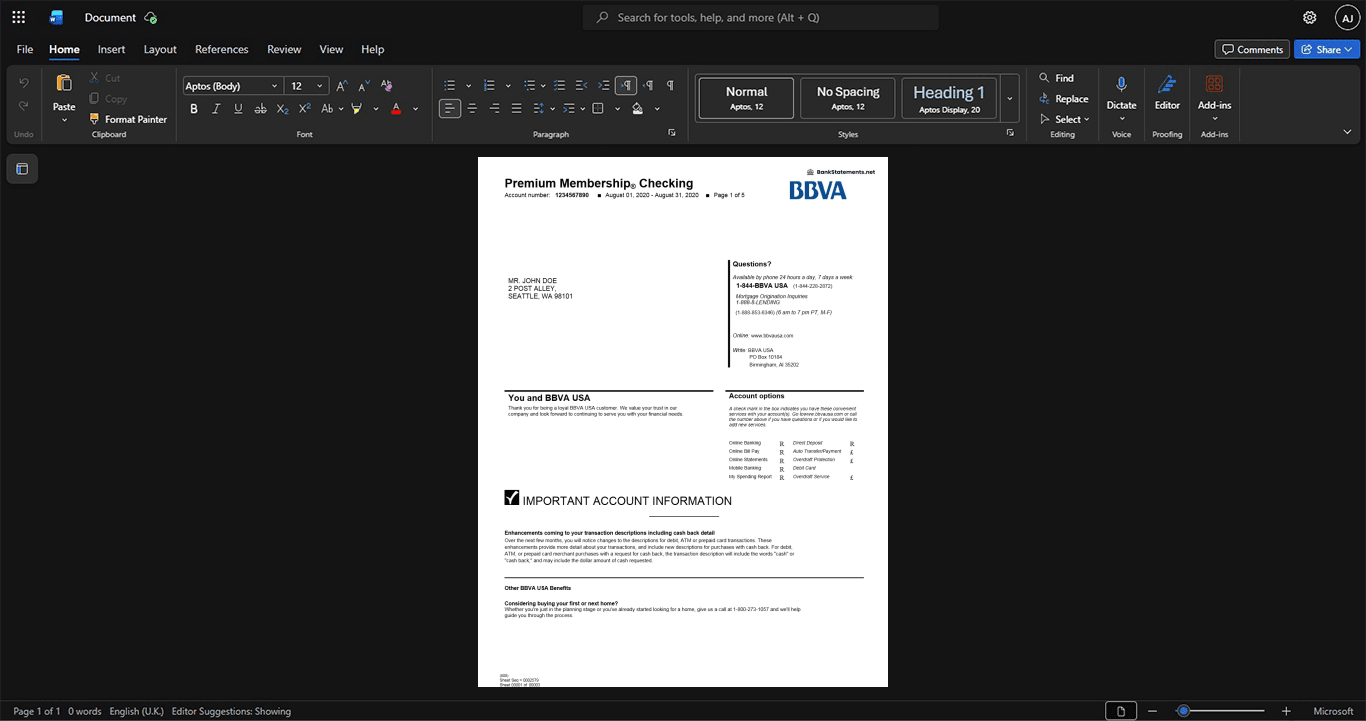Screen dimensions: 1366x721
Task: Toggle Italic formatting
Action: click(x=216, y=108)
